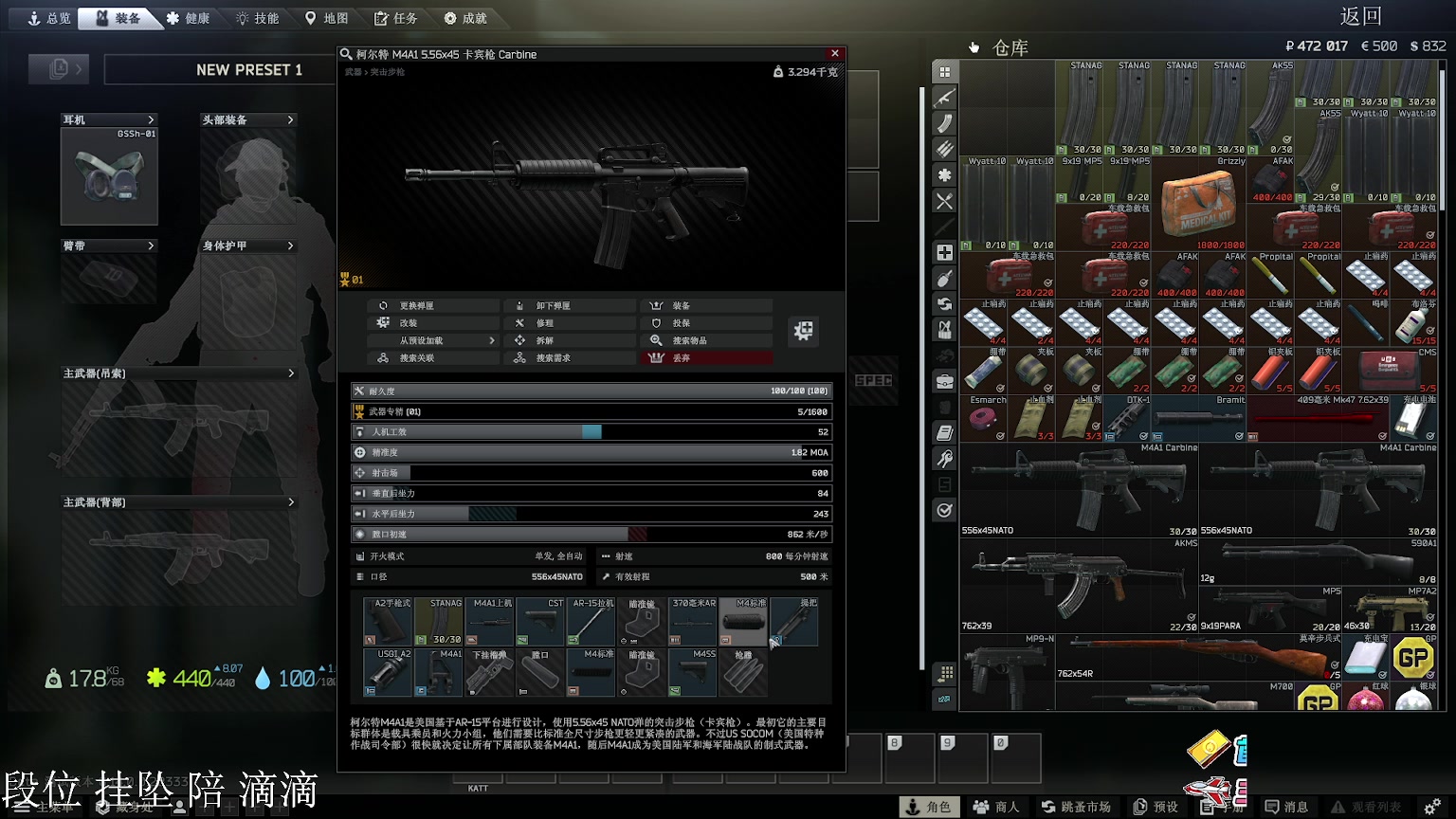Click the 卸下弹匣 unload magazine action
The height and width of the screenshot is (819, 1456).
point(570,305)
